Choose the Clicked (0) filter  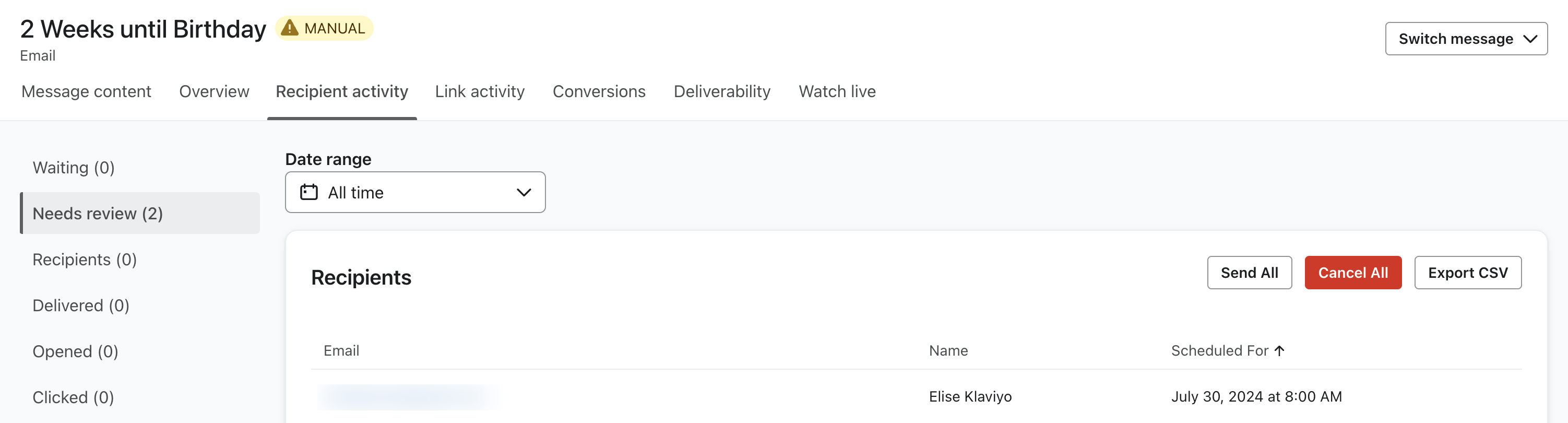click(x=73, y=397)
